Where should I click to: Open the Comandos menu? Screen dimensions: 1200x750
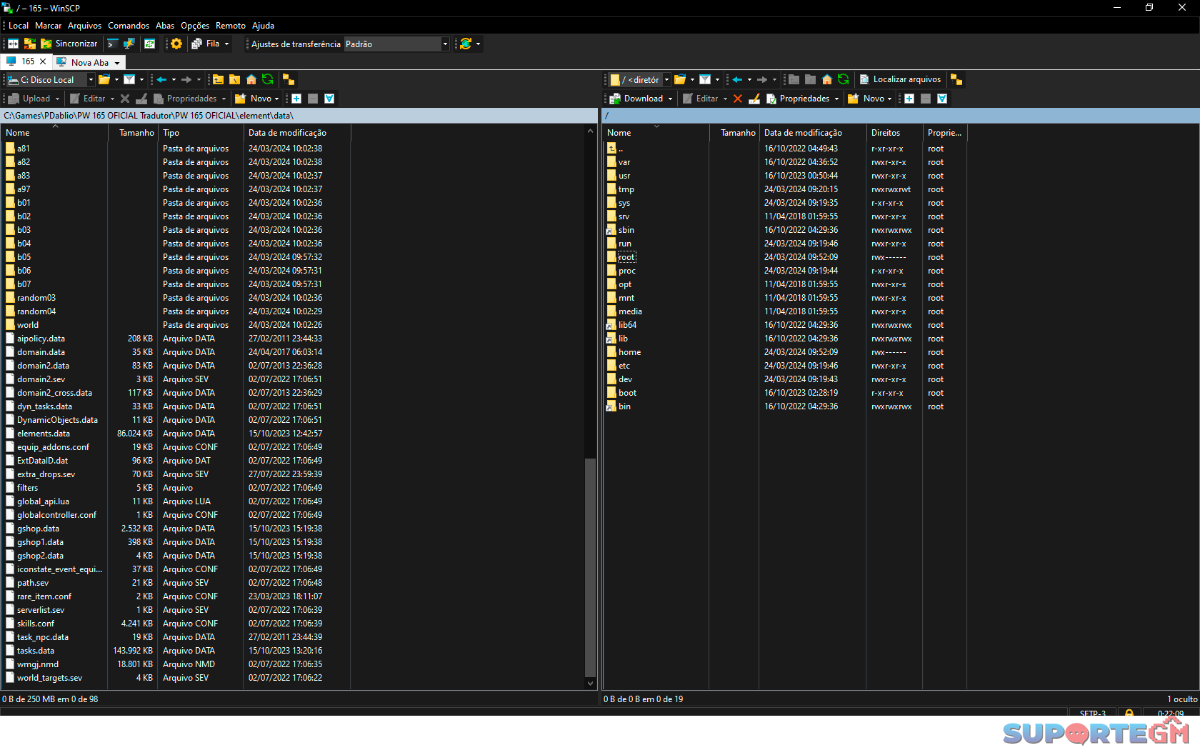pos(129,25)
